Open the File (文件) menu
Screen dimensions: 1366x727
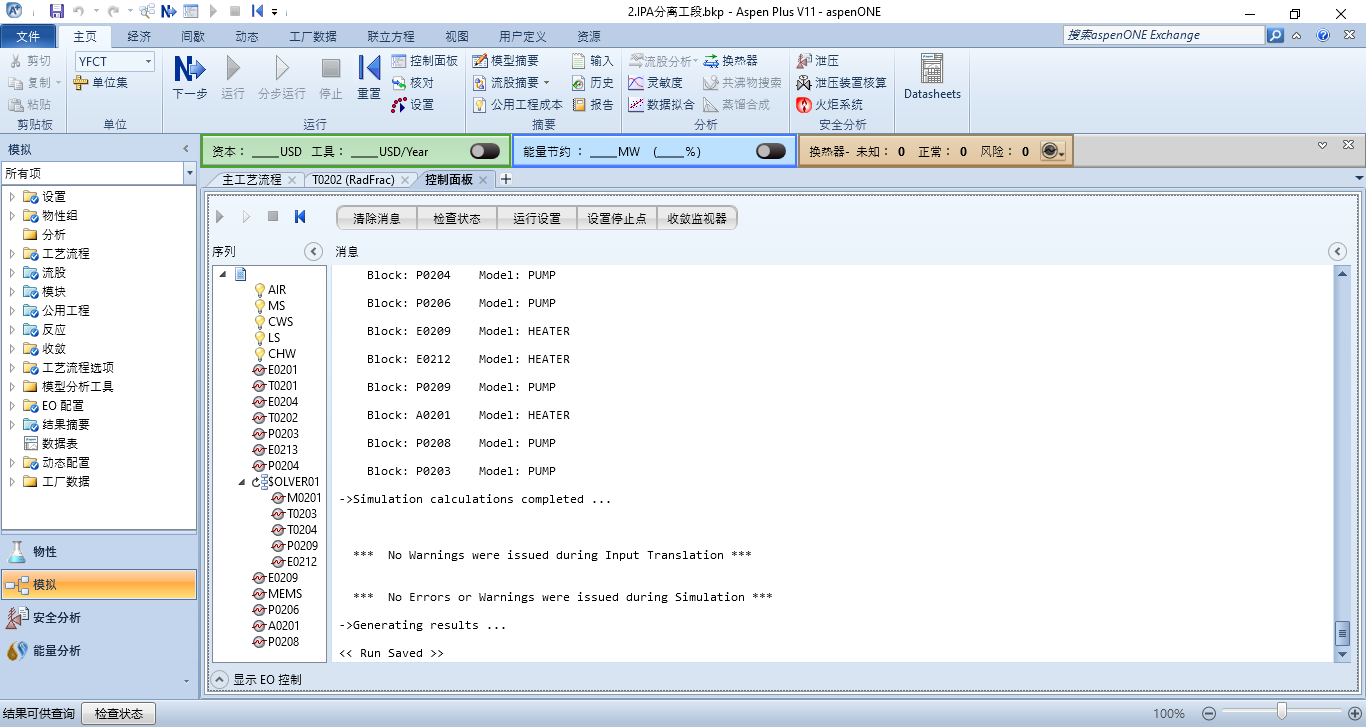click(29, 36)
